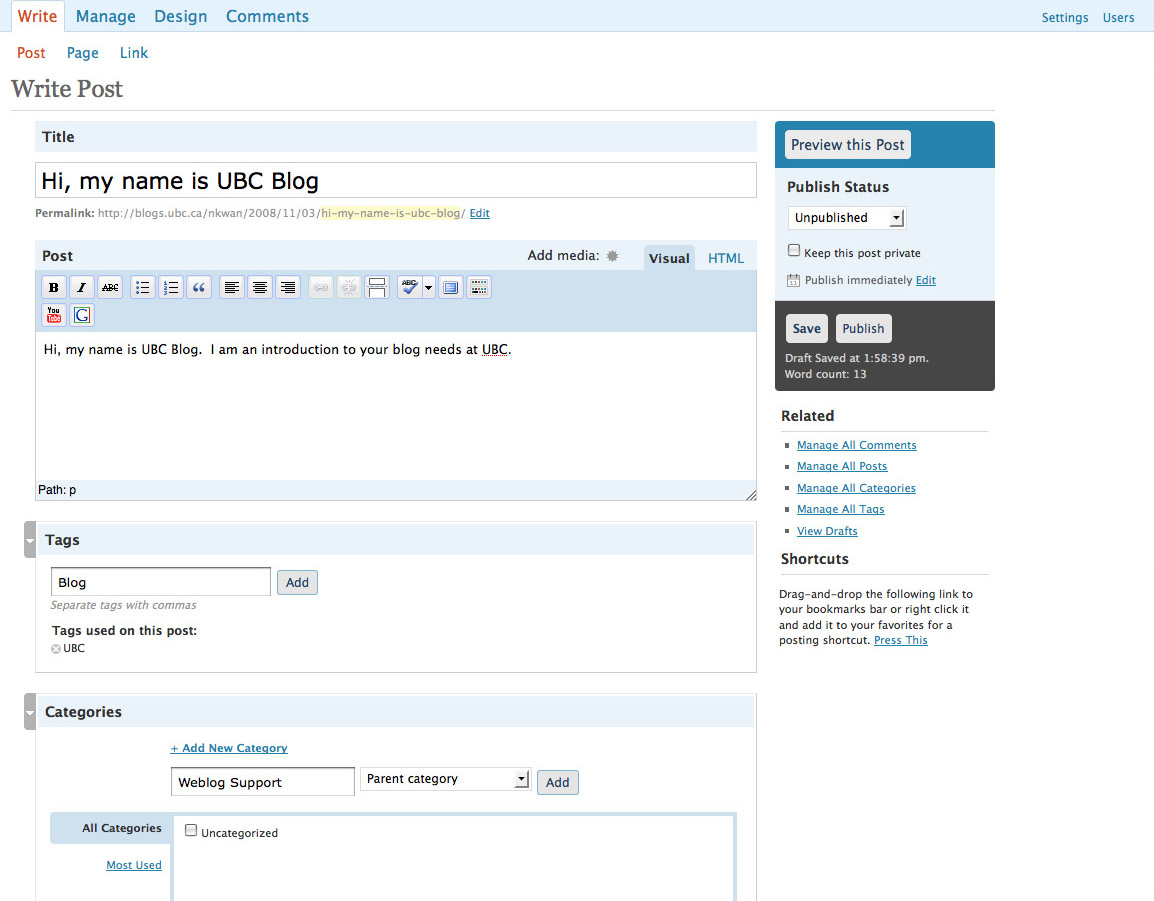Edit the Publish immediately schedule
The width and height of the screenshot is (1154, 901).
pos(926,280)
